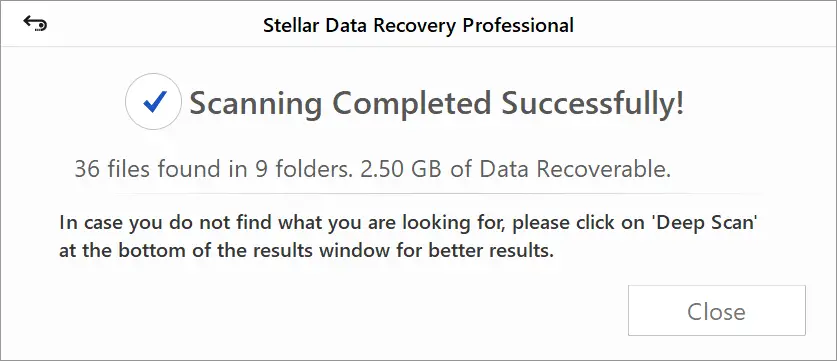Click the 'Data Recoverable' phrase
Viewport: 837px width, 361px height.
point(575,169)
